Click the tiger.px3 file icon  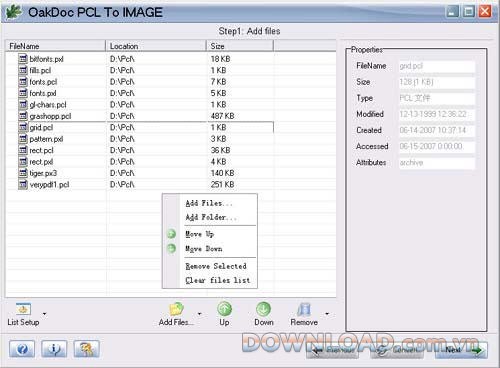tap(23, 173)
